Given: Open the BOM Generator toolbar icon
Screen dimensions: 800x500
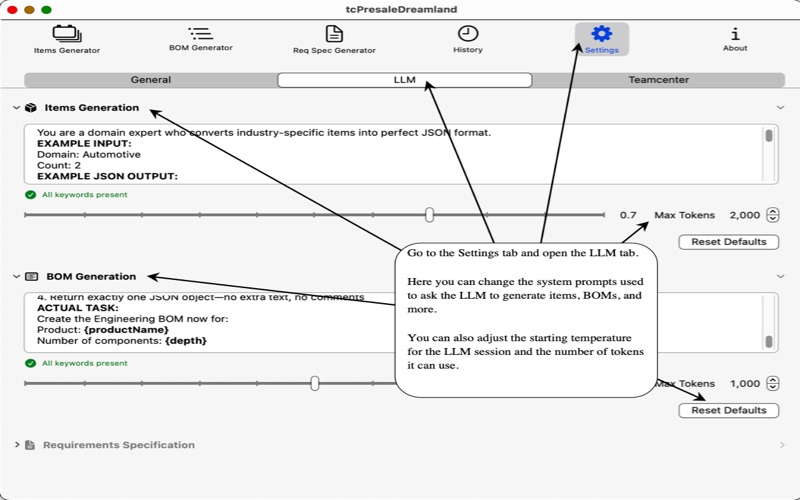Looking at the screenshot, I should [201, 34].
